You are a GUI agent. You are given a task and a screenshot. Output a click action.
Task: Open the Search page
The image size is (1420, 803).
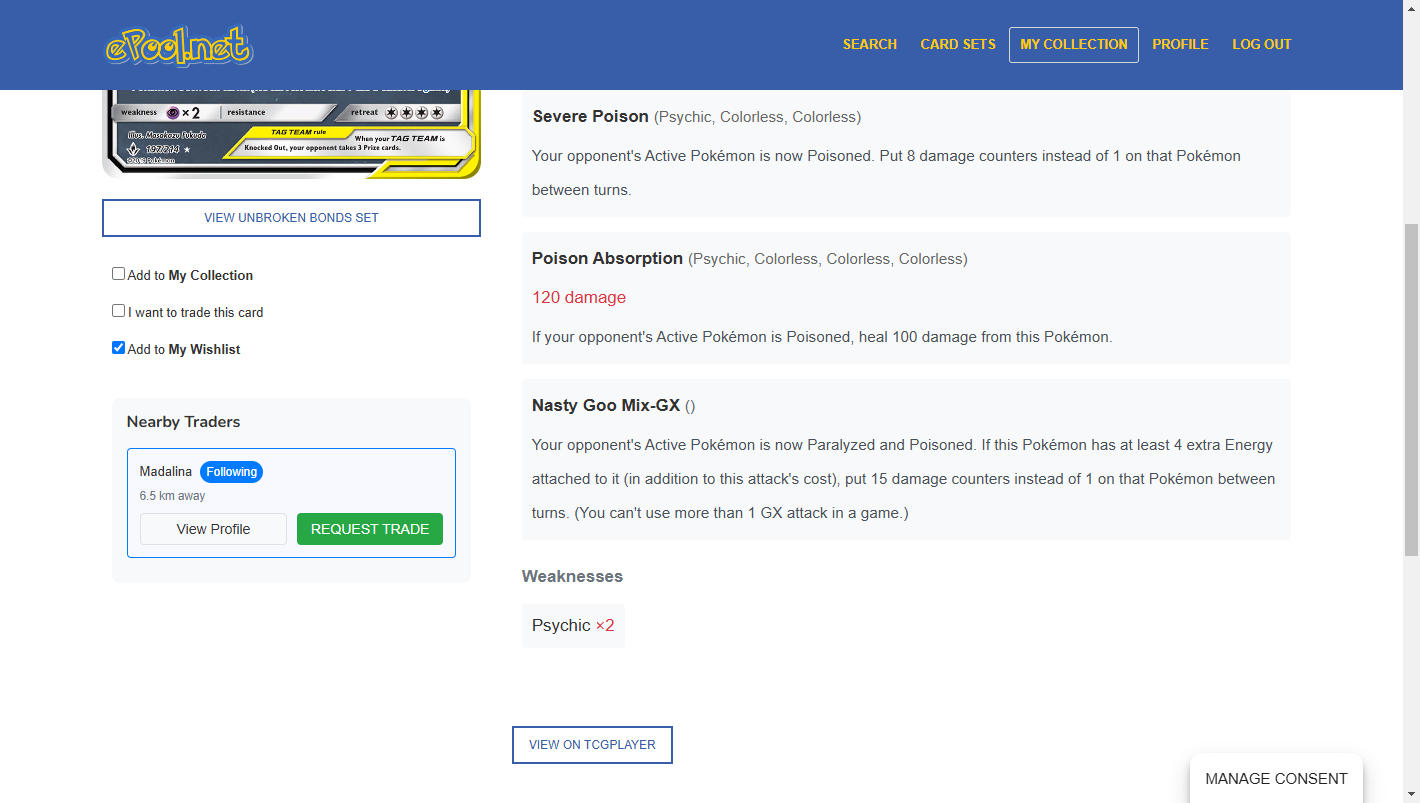tap(869, 44)
